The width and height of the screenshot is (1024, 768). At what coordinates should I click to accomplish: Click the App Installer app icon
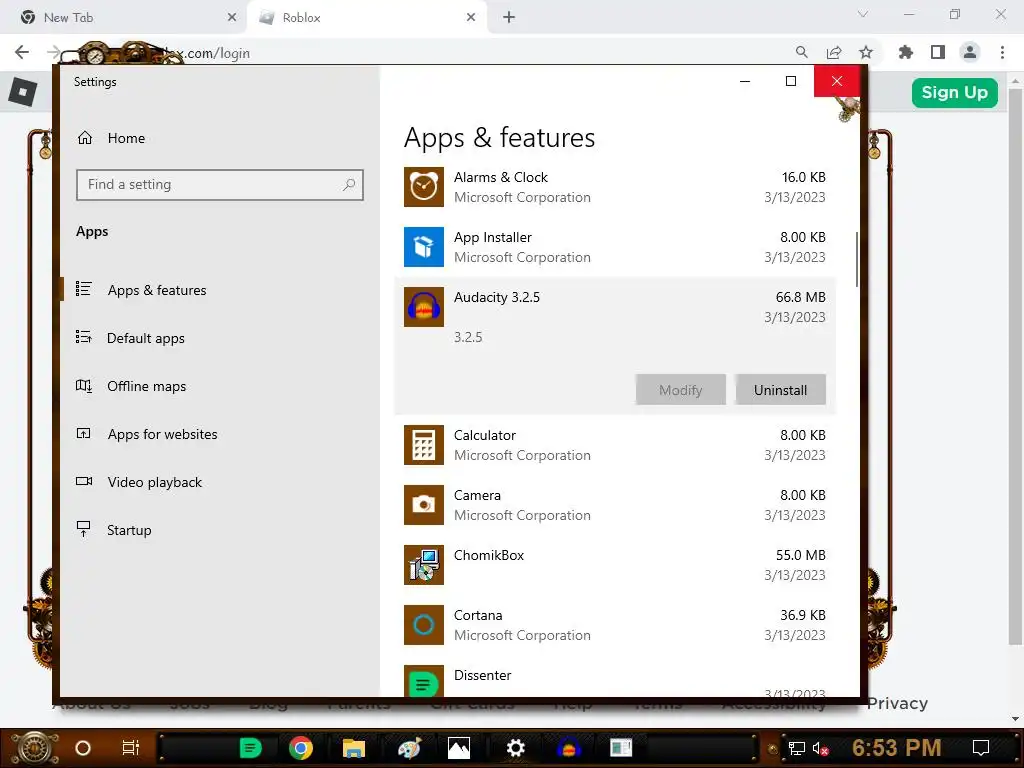click(423, 247)
